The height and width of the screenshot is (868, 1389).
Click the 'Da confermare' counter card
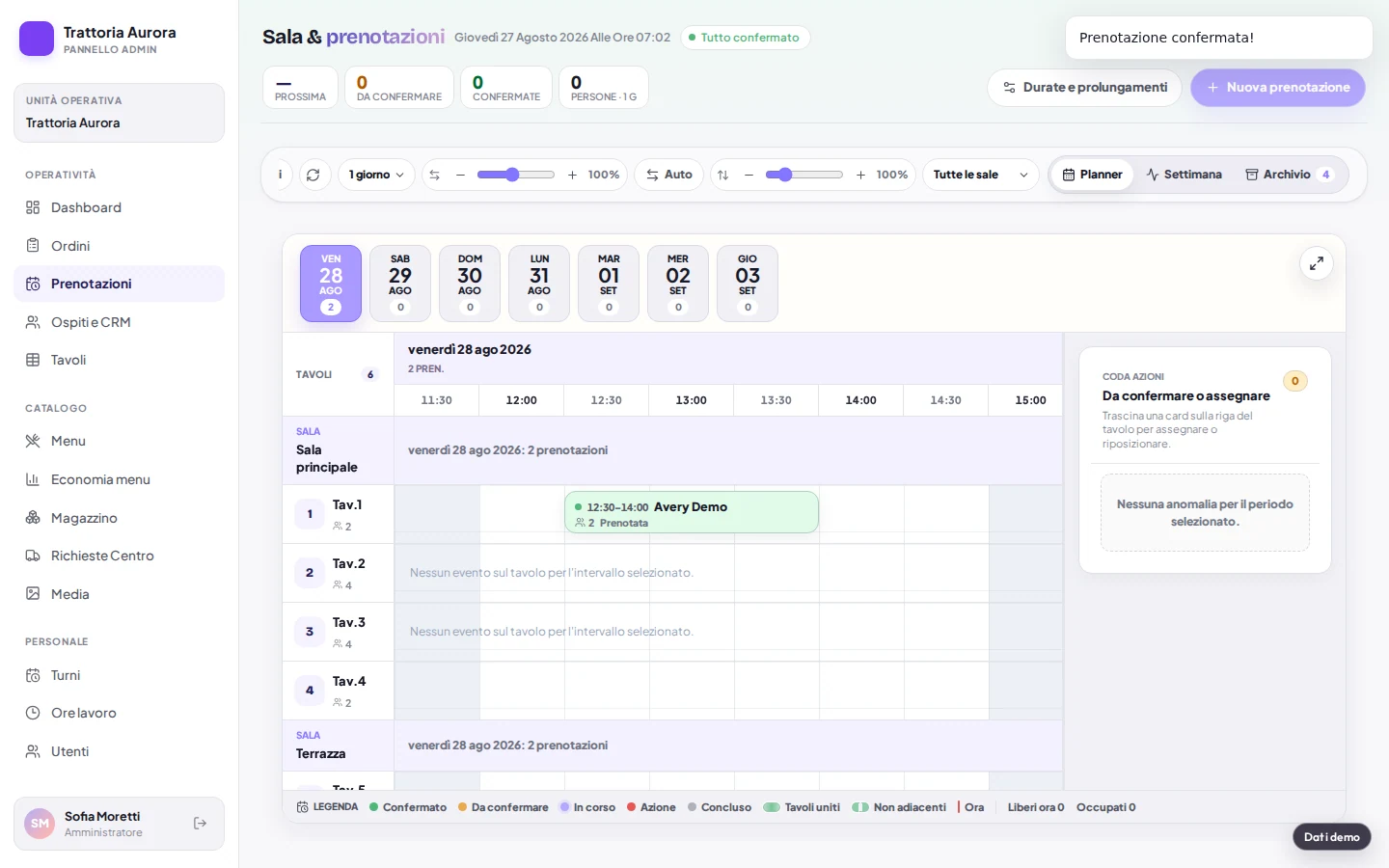(x=399, y=88)
